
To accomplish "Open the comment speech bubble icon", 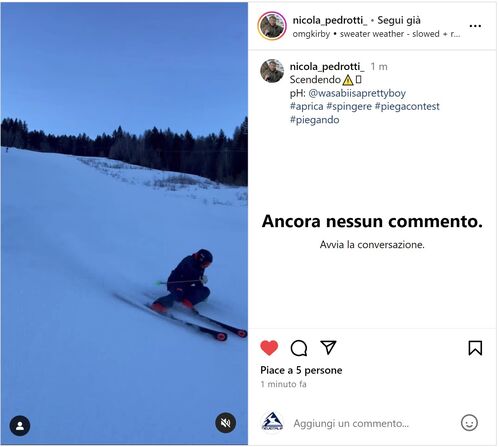I will coord(299,348).
